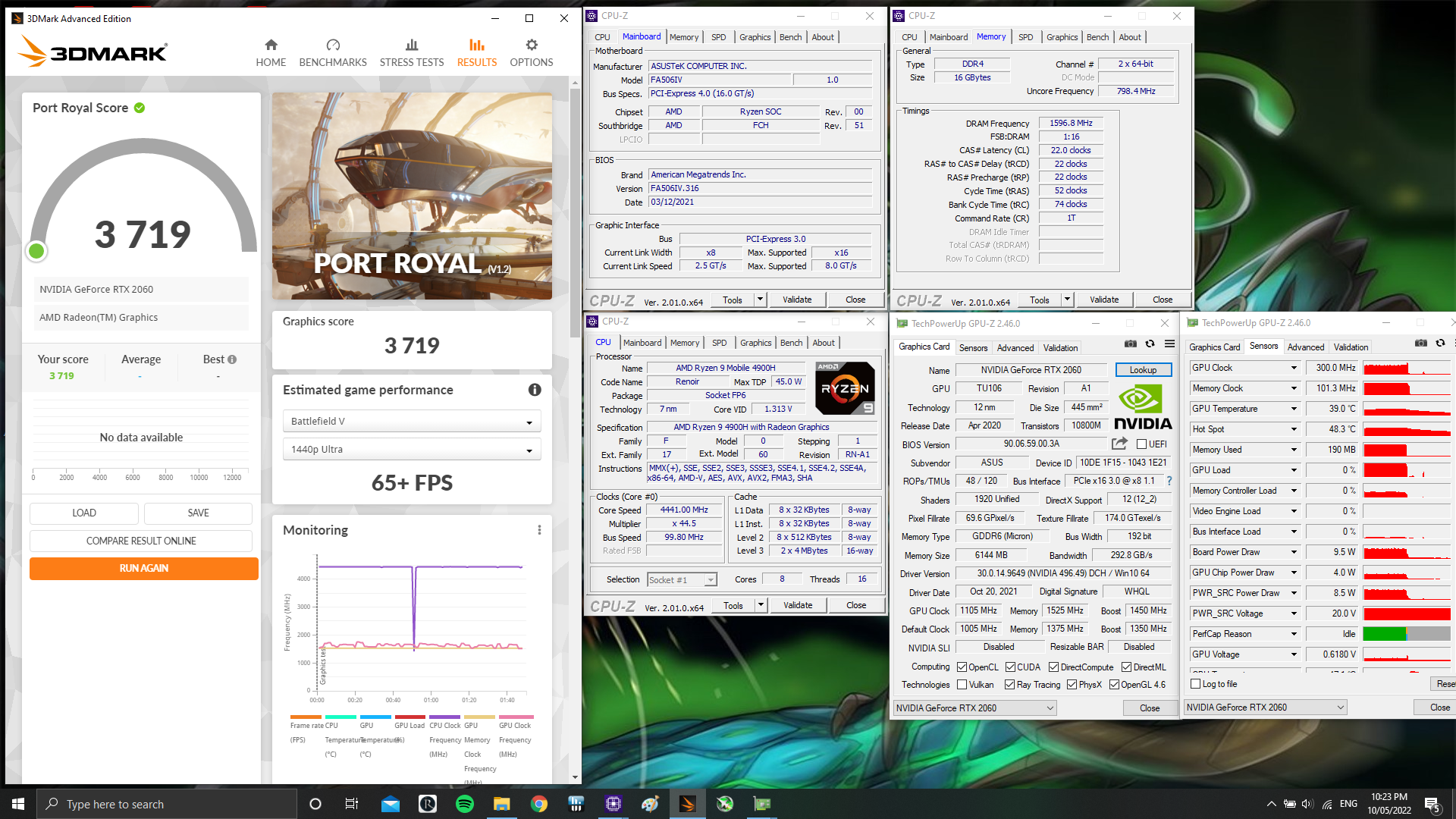Click the NVIDIA logo in GPU-Z

(x=1143, y=407)
